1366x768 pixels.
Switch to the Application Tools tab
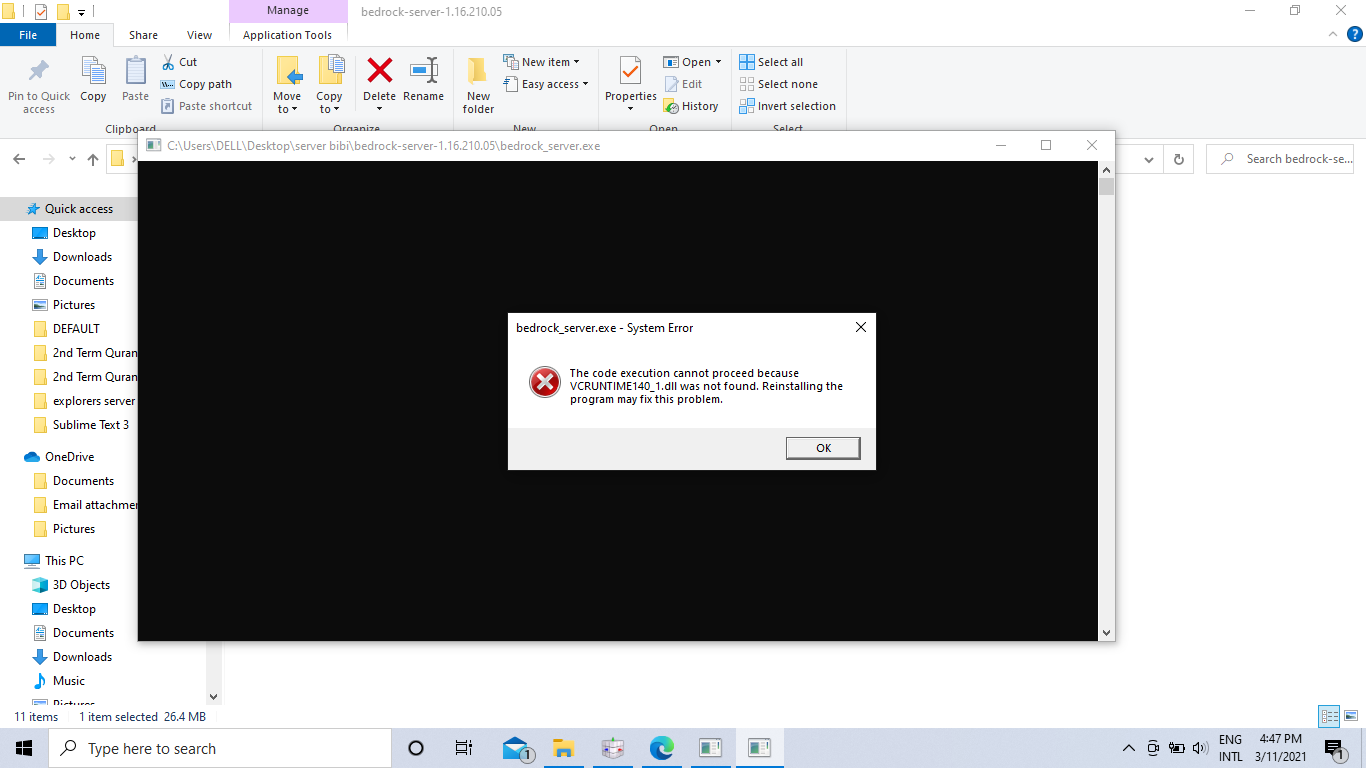(x=287, y=35)
